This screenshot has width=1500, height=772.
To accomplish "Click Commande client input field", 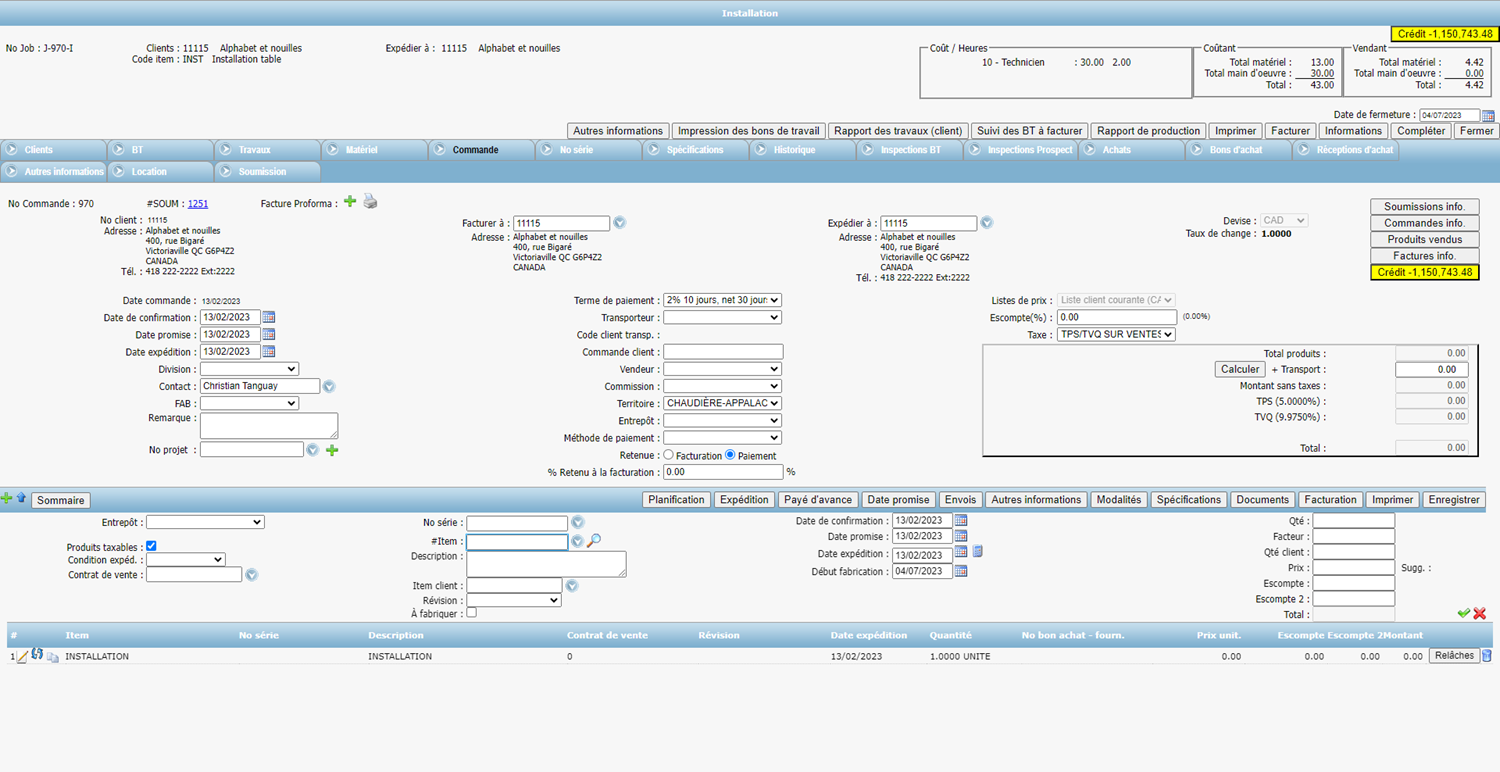I will pos(723,352).
